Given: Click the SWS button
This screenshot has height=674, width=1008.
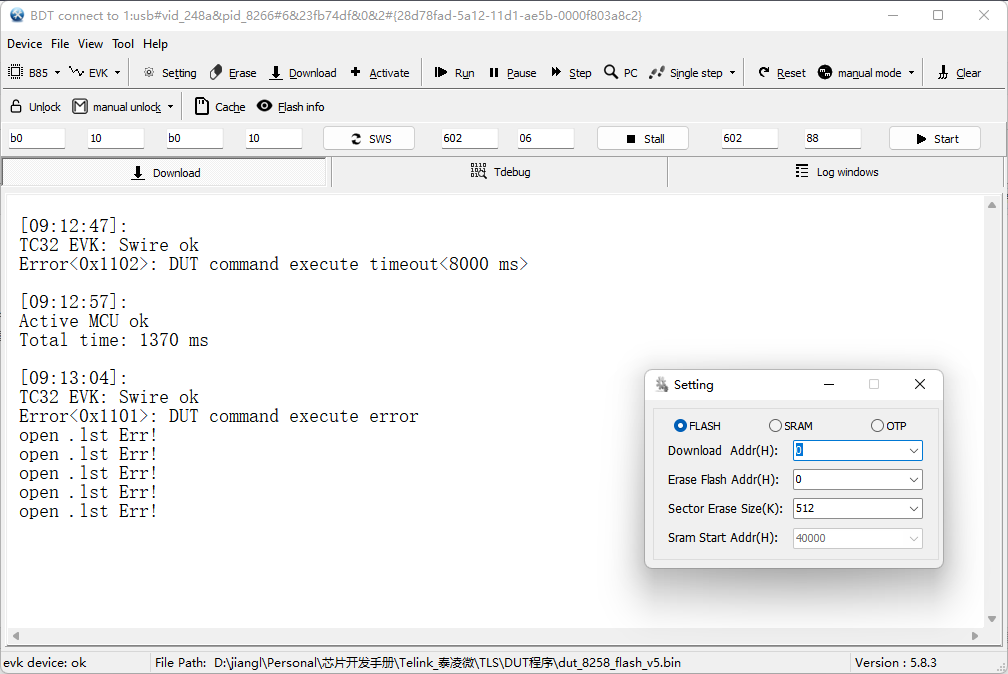Looking at the screenshot, I should [x=369, y=138].
